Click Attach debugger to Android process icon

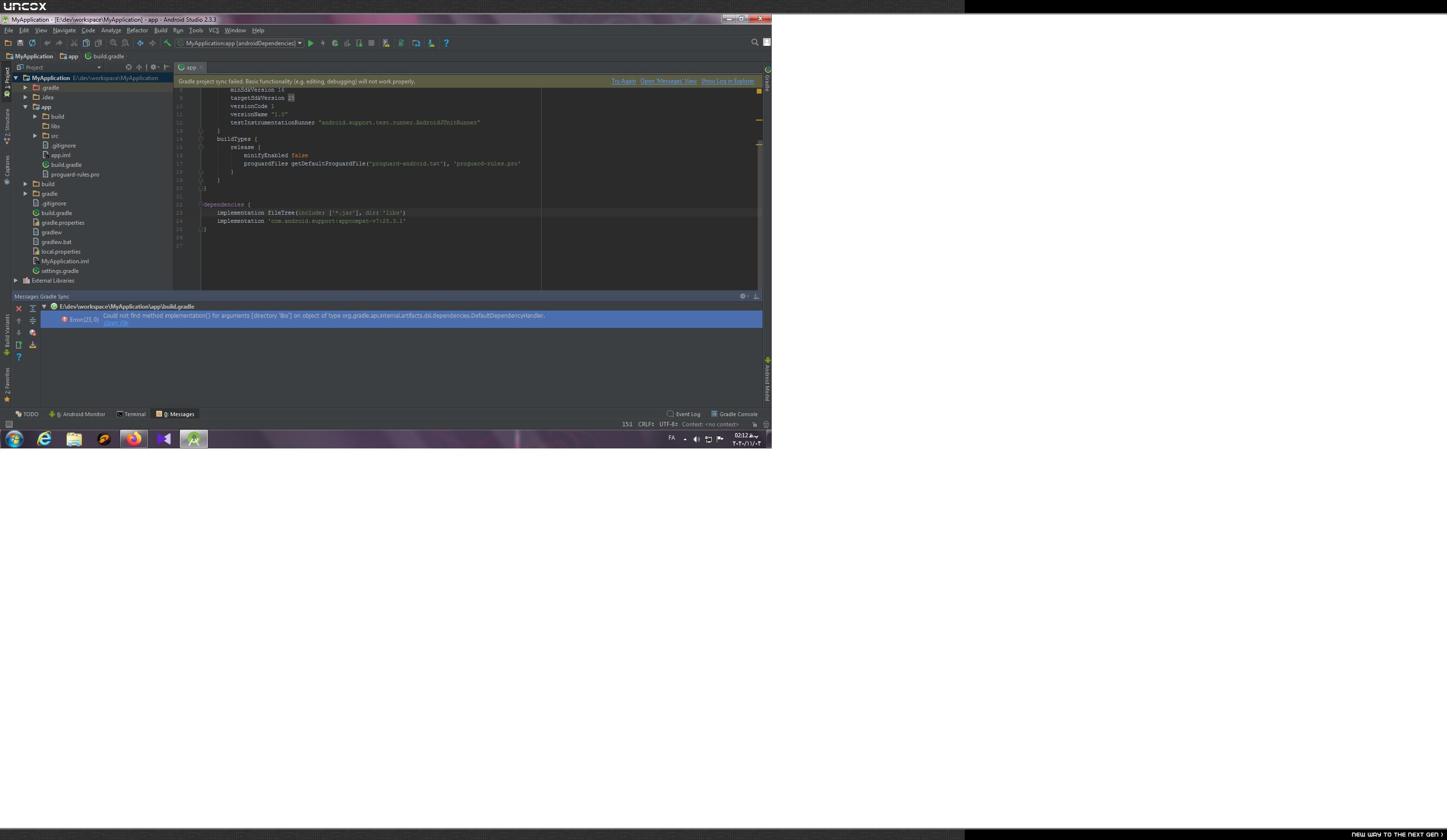pos(359,43)
